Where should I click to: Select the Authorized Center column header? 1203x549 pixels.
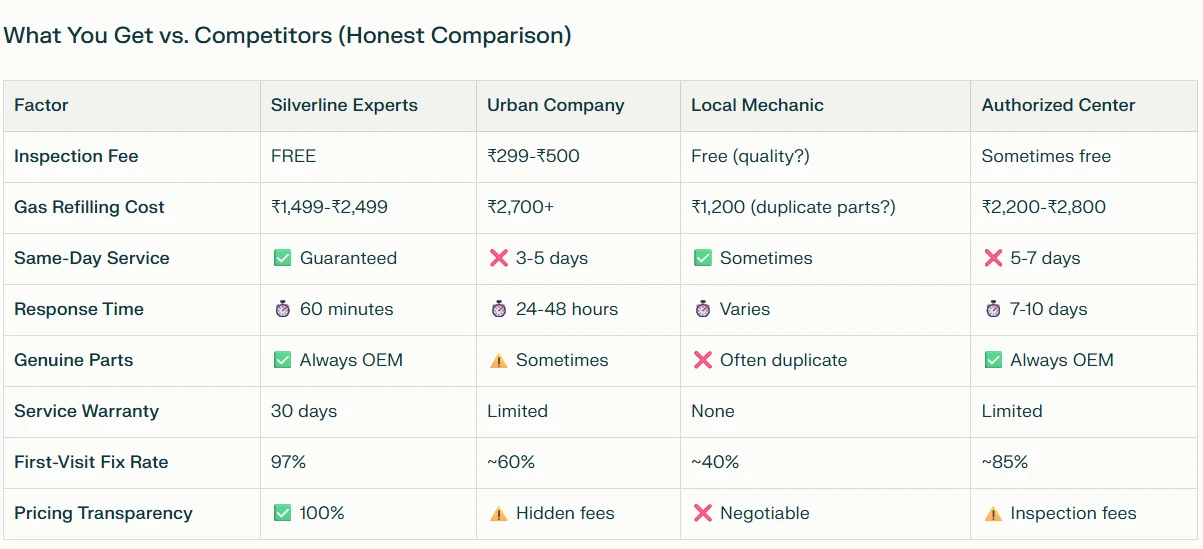[1058, 105]
